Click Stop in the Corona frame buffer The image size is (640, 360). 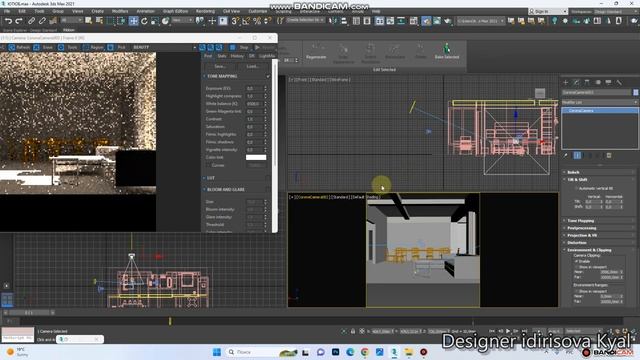tap(240, 47)
